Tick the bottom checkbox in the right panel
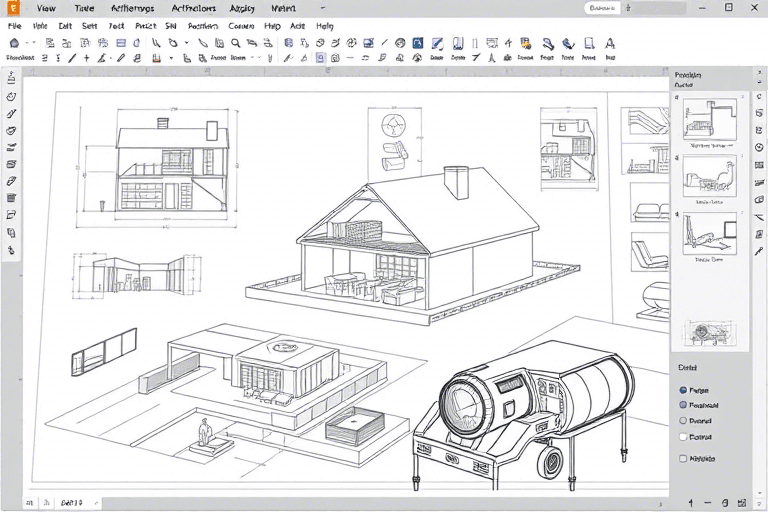768x512 pixels. (683, 459)
